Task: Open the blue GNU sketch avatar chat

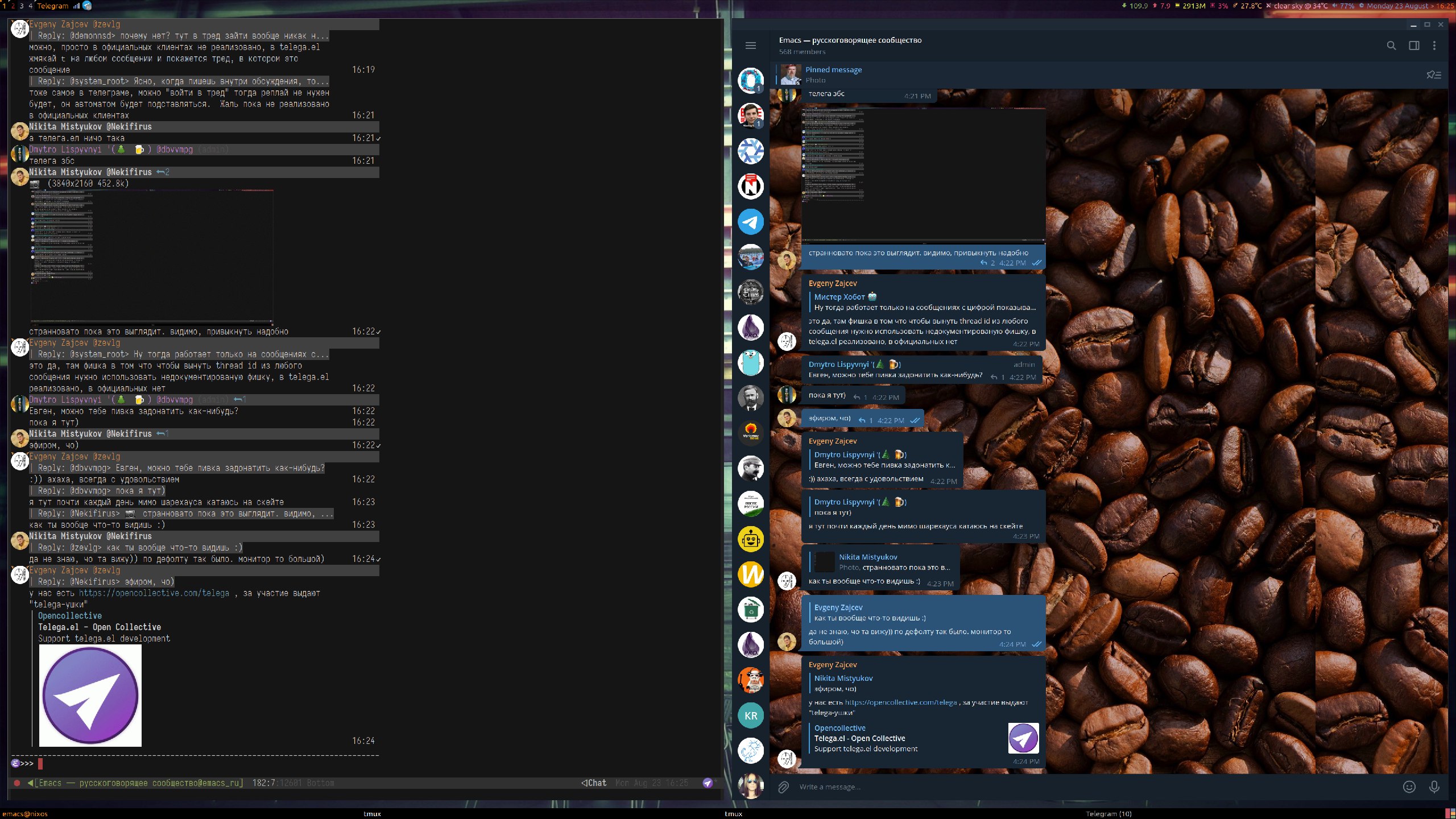Action: [751, 751]
